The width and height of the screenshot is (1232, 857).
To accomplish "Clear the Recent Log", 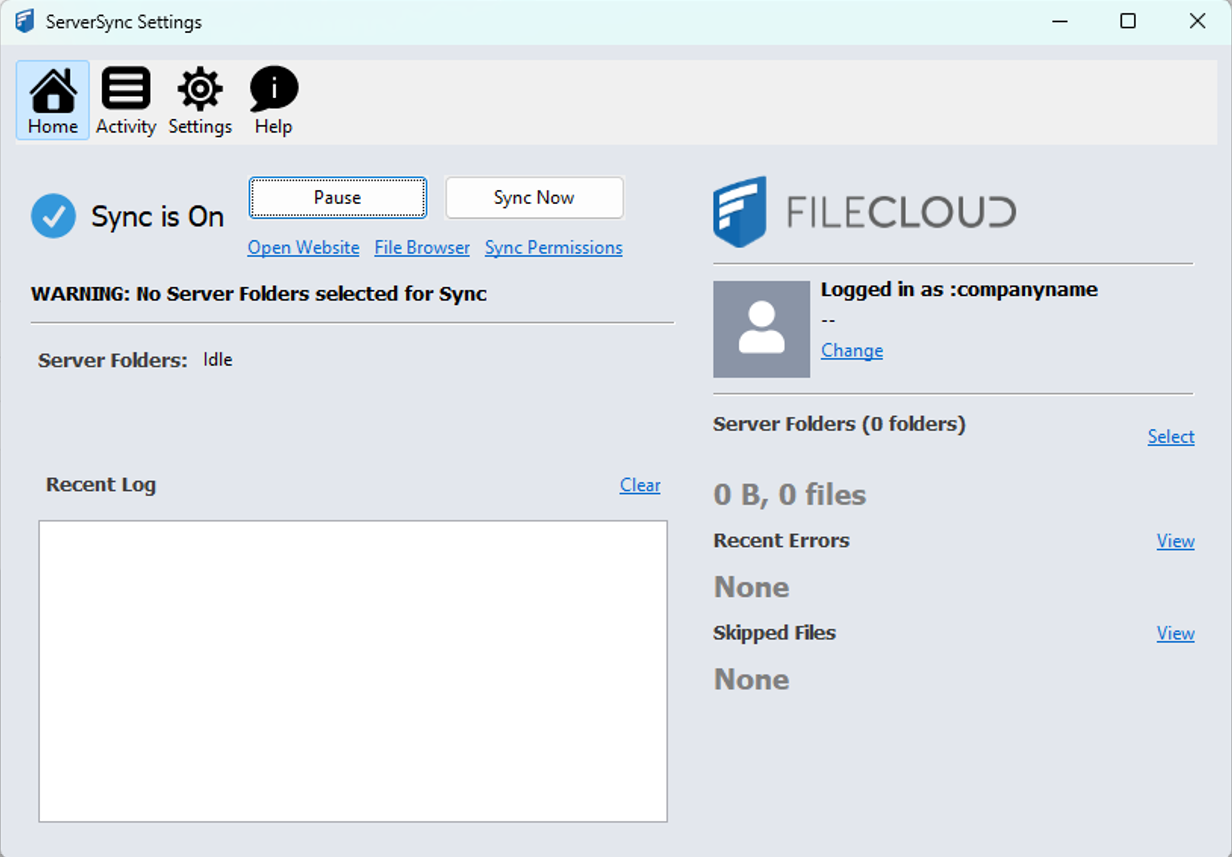I will coord(640,485).
